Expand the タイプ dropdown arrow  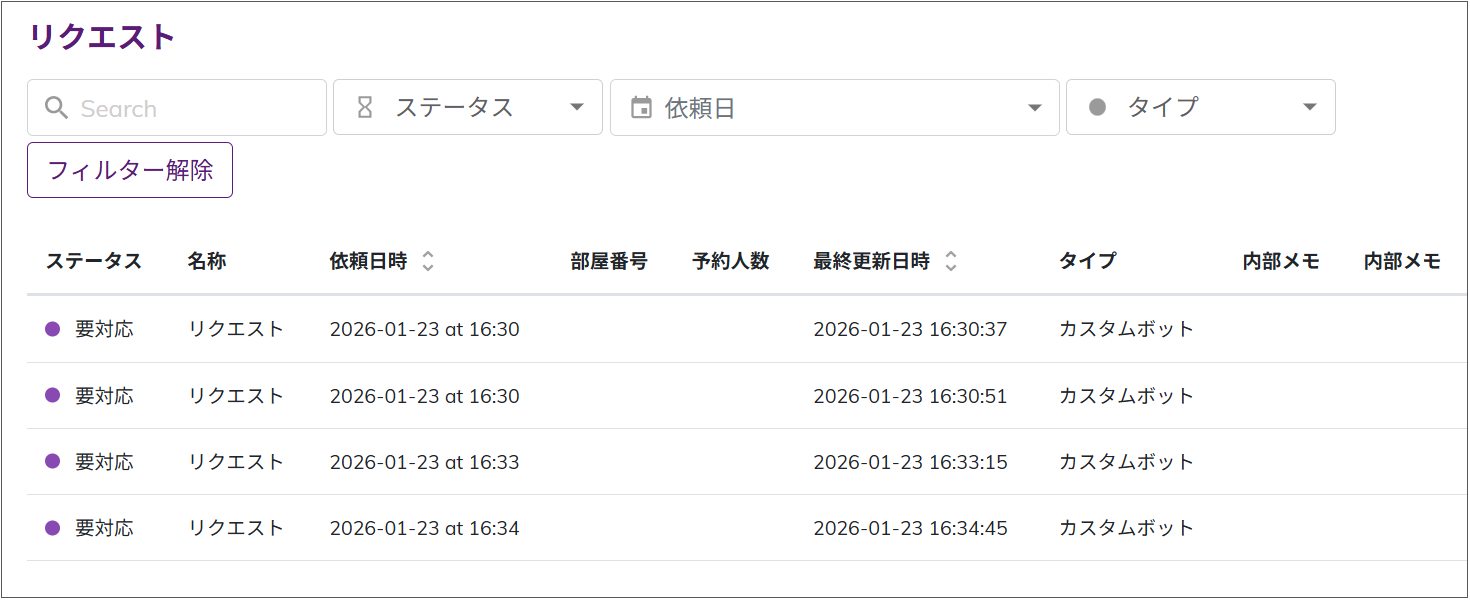click(1309, 107)
